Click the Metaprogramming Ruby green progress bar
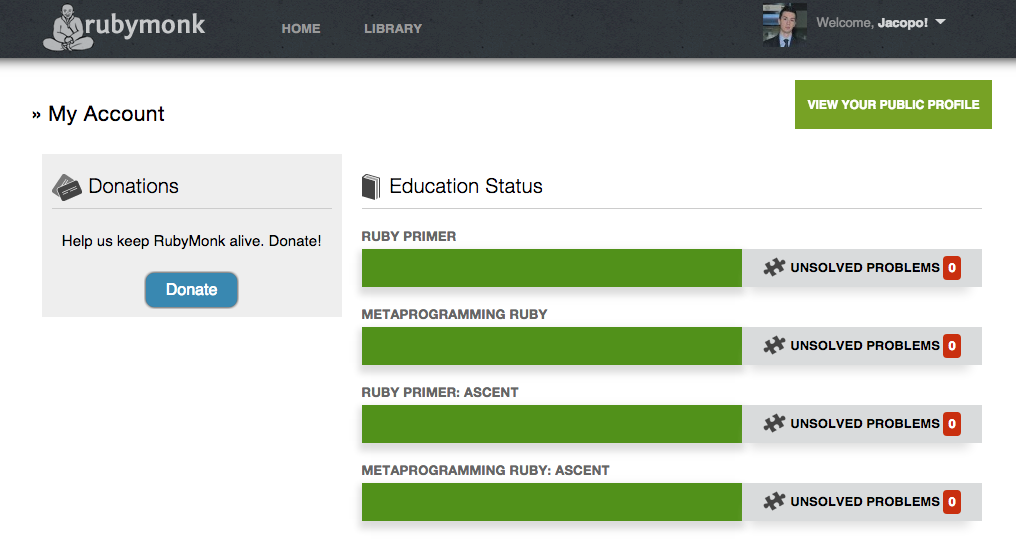 (x=551, y=346)
